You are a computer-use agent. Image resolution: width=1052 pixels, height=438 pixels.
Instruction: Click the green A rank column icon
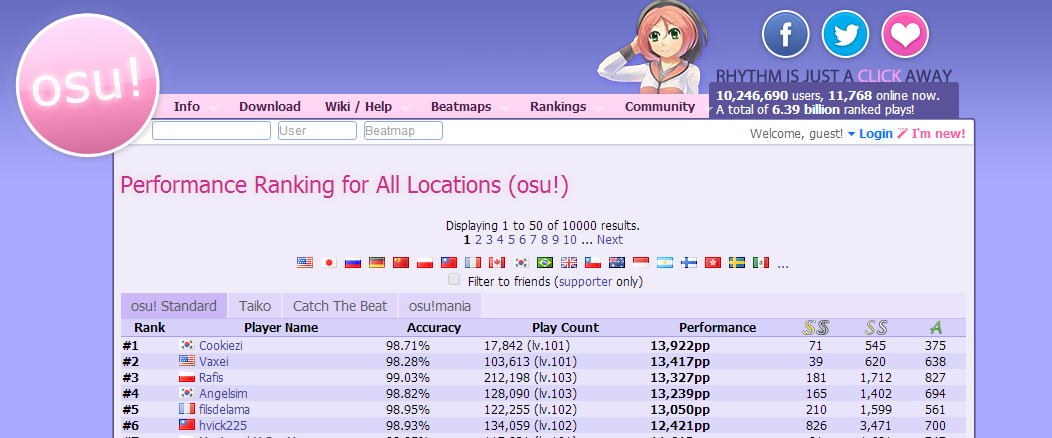click(x=936, y=328)
